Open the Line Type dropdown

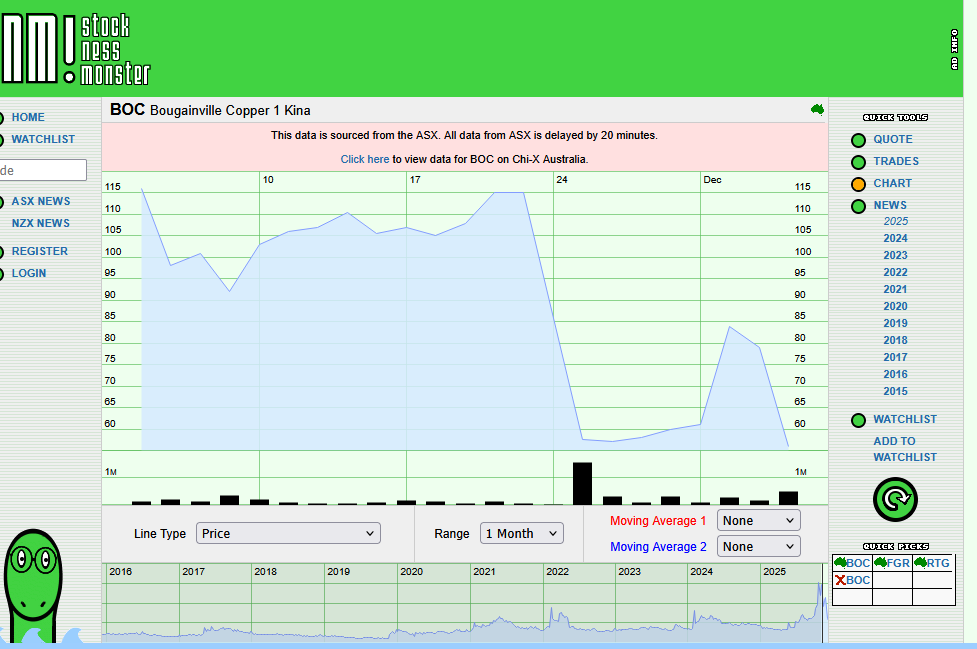pyautogui.click(x=288, y=533)
